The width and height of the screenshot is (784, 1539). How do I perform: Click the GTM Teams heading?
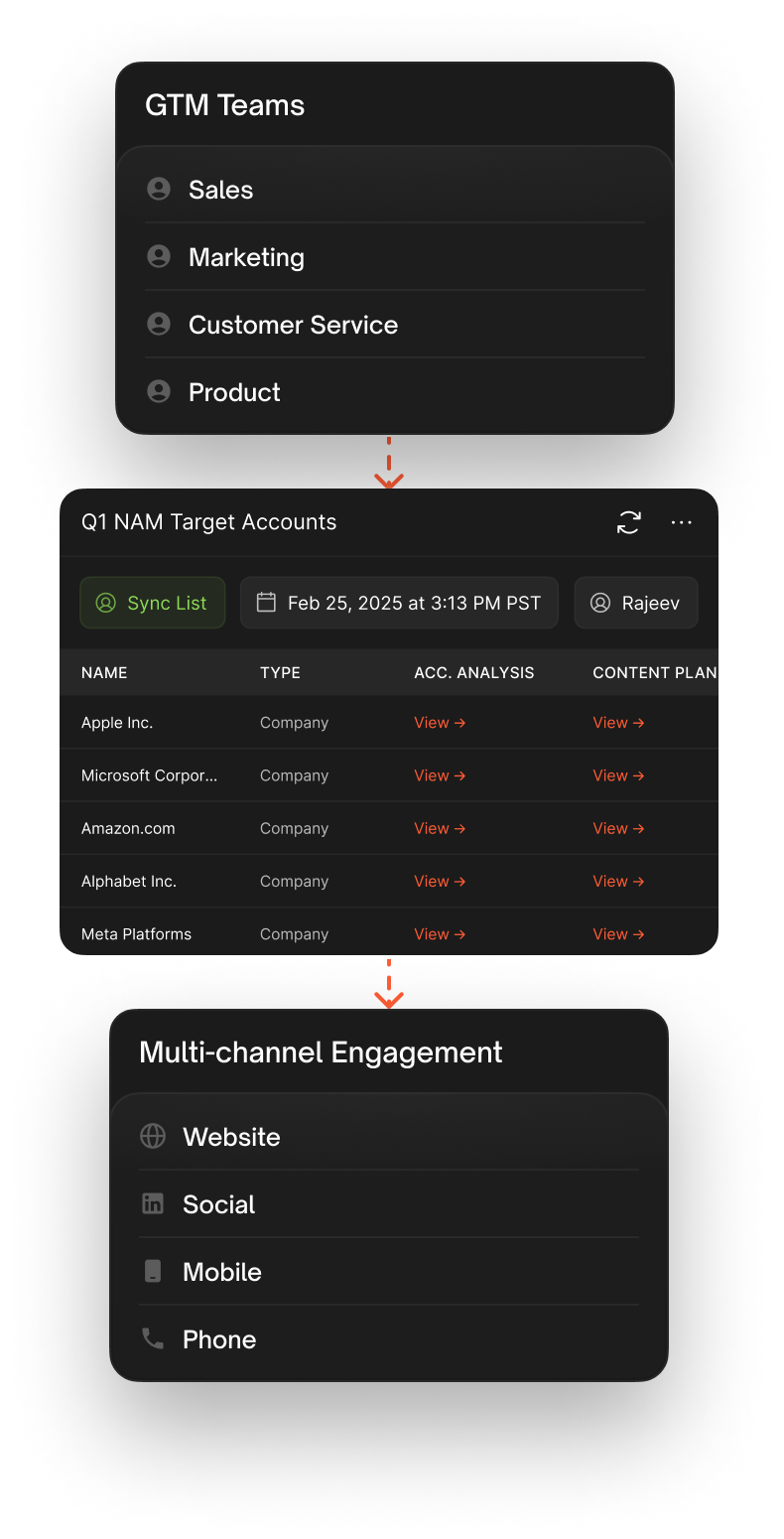pyautogui.click(x=225, y=105)
